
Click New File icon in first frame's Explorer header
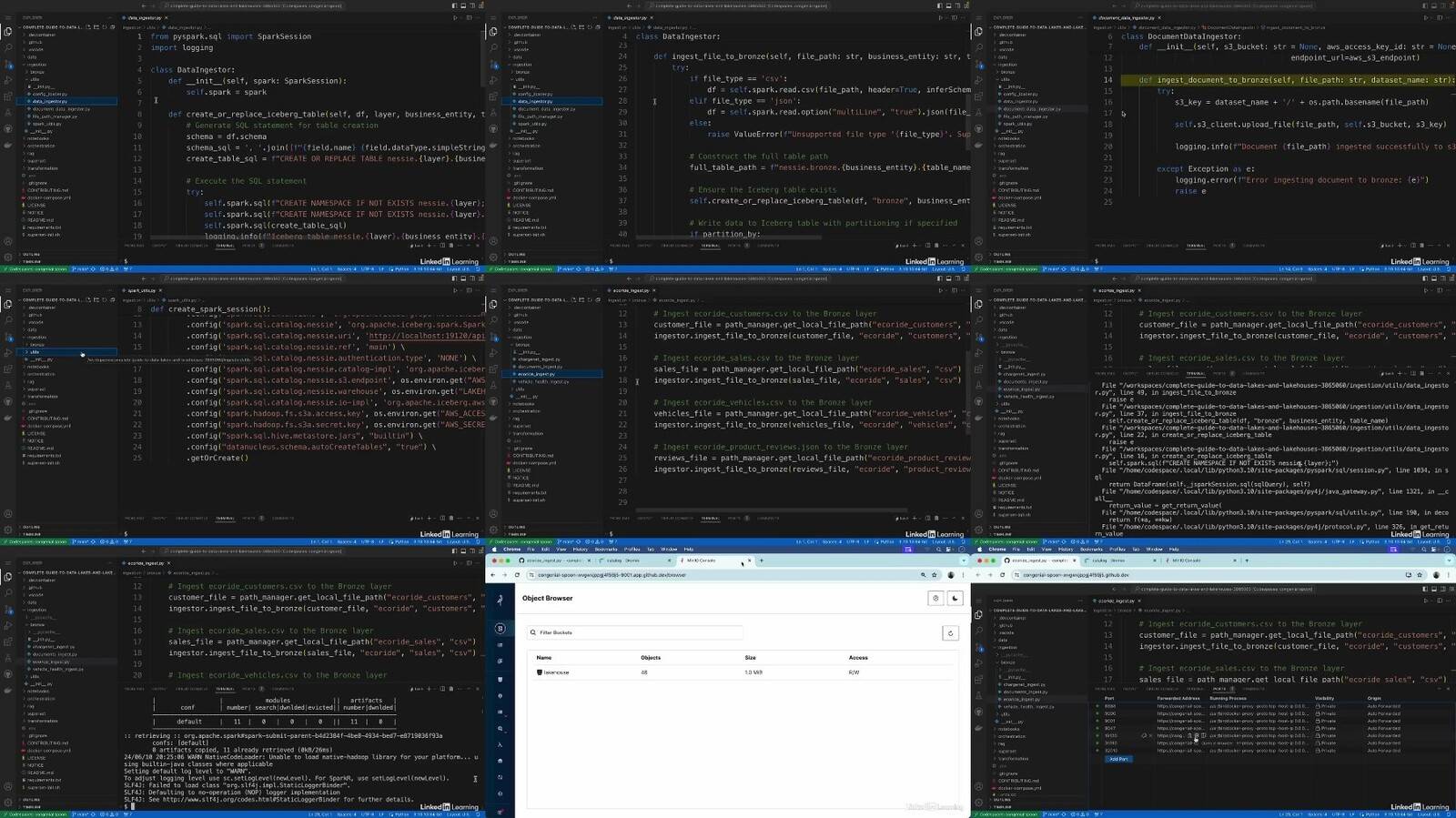tap(88, 27)
